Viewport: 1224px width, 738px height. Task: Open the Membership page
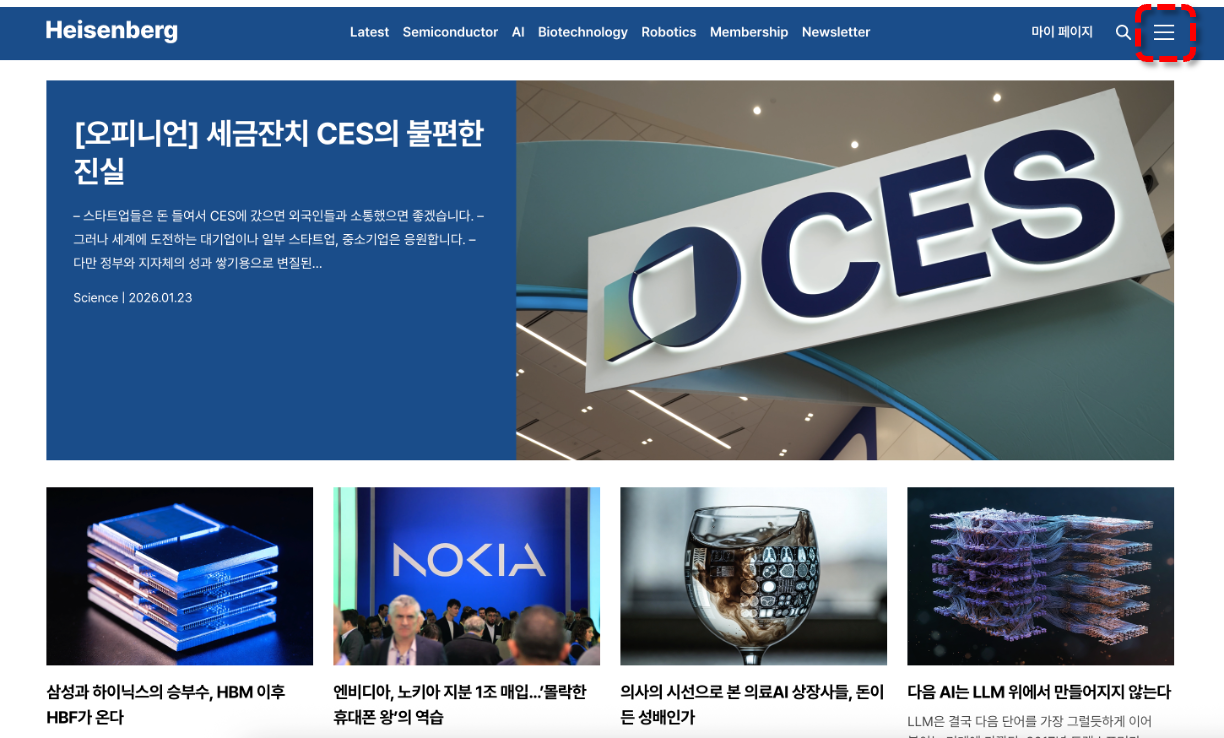749,32
